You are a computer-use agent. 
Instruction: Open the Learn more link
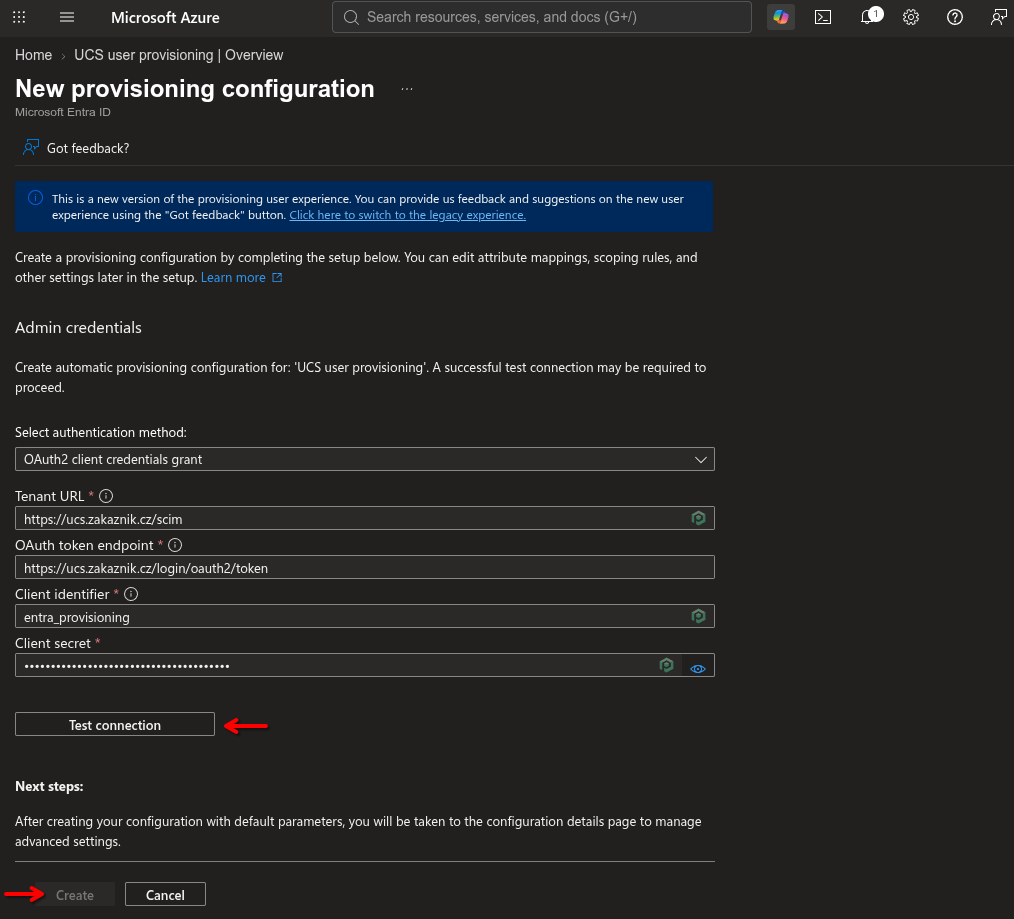tap(233, 277)
